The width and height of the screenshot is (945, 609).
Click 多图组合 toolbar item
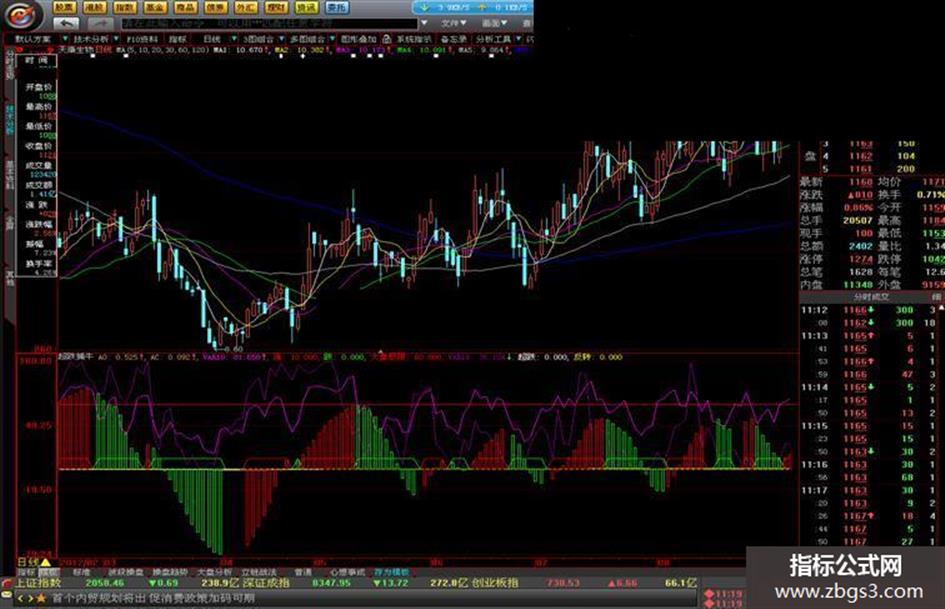point(308,39)
